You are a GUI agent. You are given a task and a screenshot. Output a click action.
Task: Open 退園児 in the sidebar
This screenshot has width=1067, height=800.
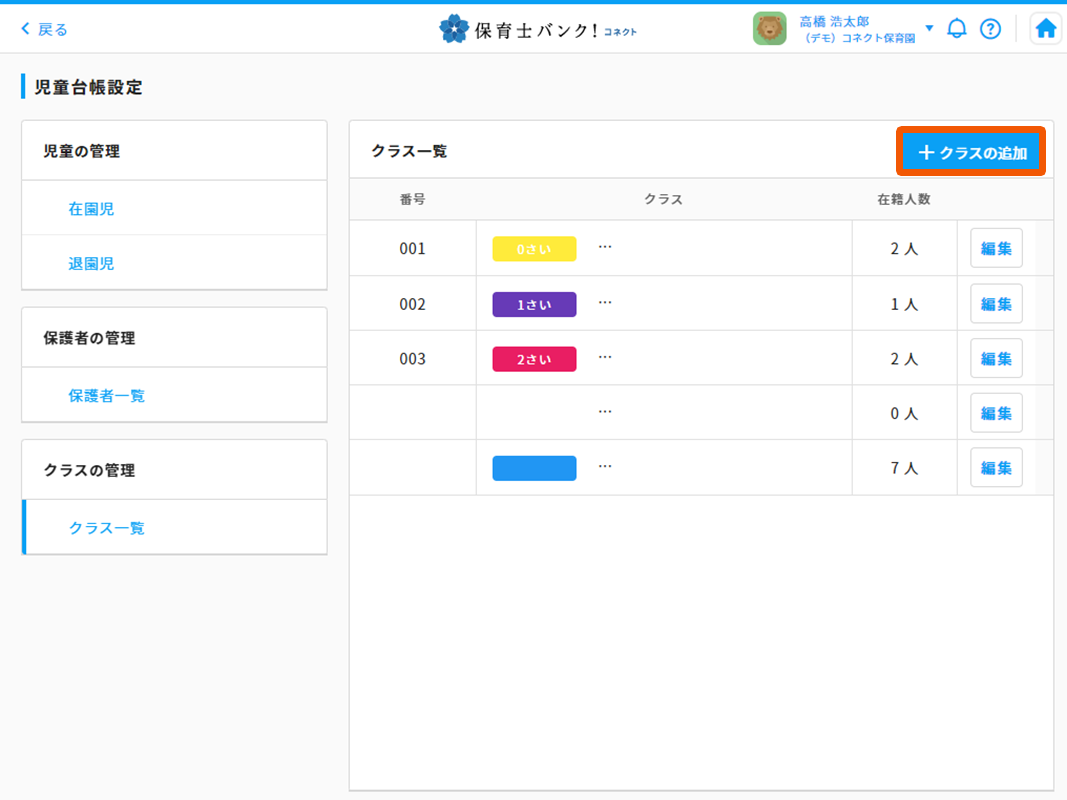click(x=91, y=263)
